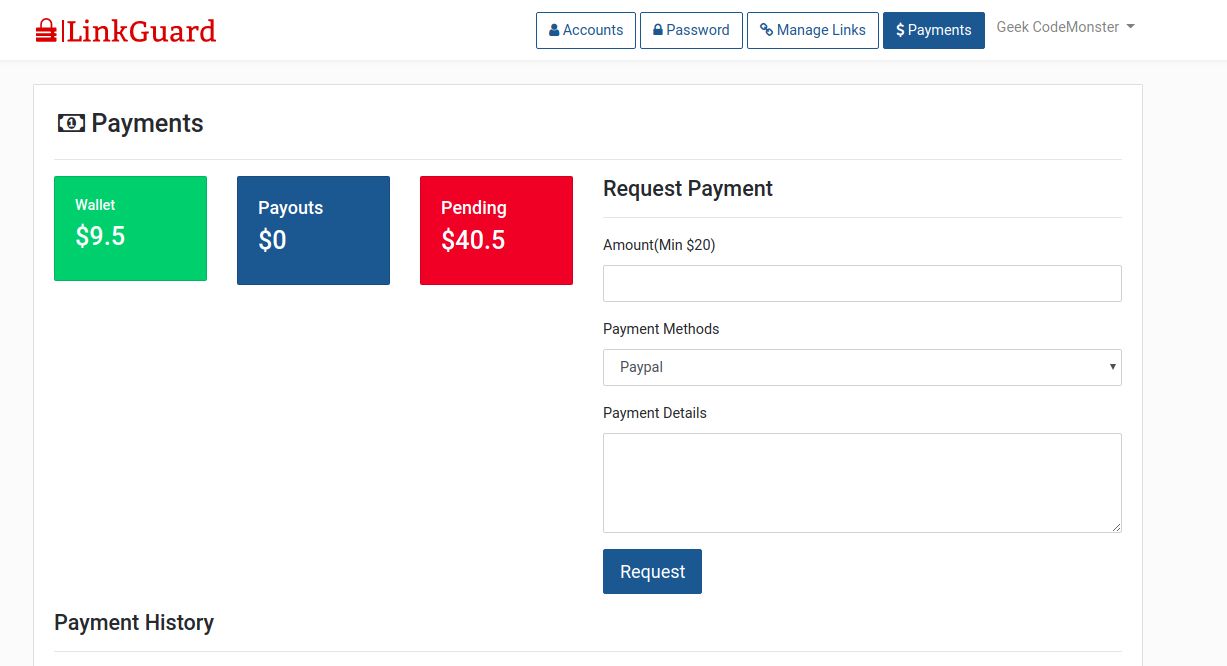Click the red Pending amount card

point(496,230)
